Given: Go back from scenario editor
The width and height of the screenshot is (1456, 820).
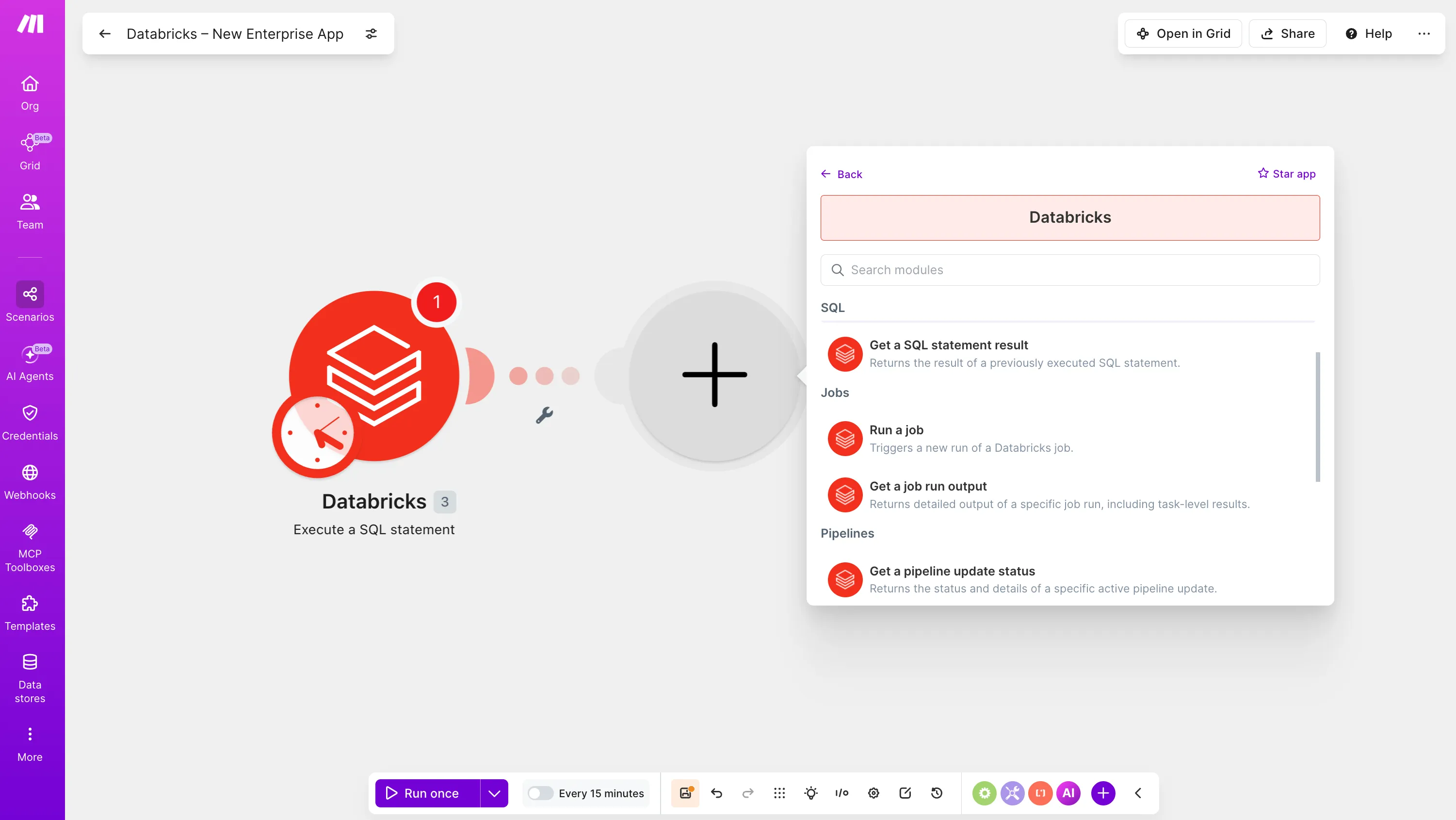Looking at the screenshot, I should click(x=105, y=34).
